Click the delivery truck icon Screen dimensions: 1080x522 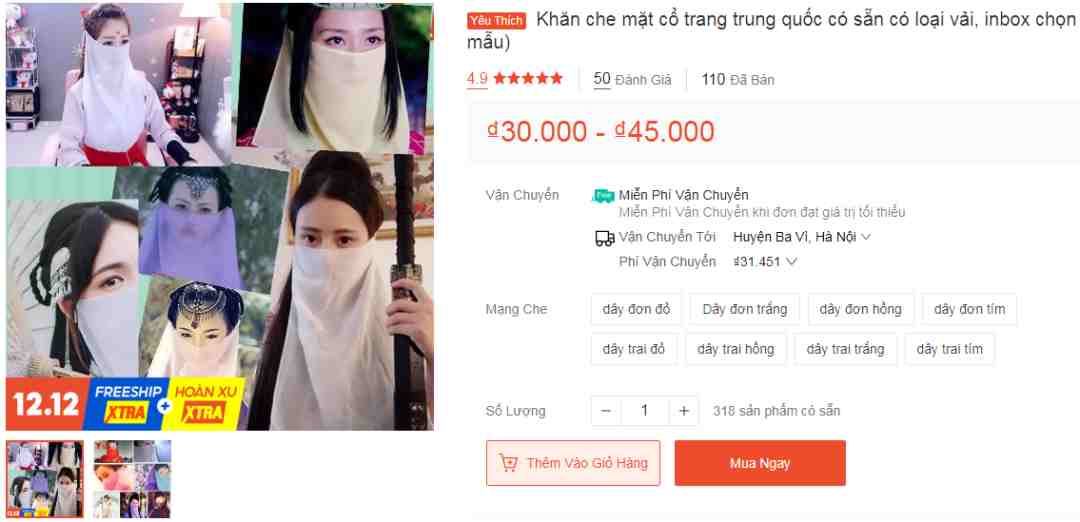604,238
